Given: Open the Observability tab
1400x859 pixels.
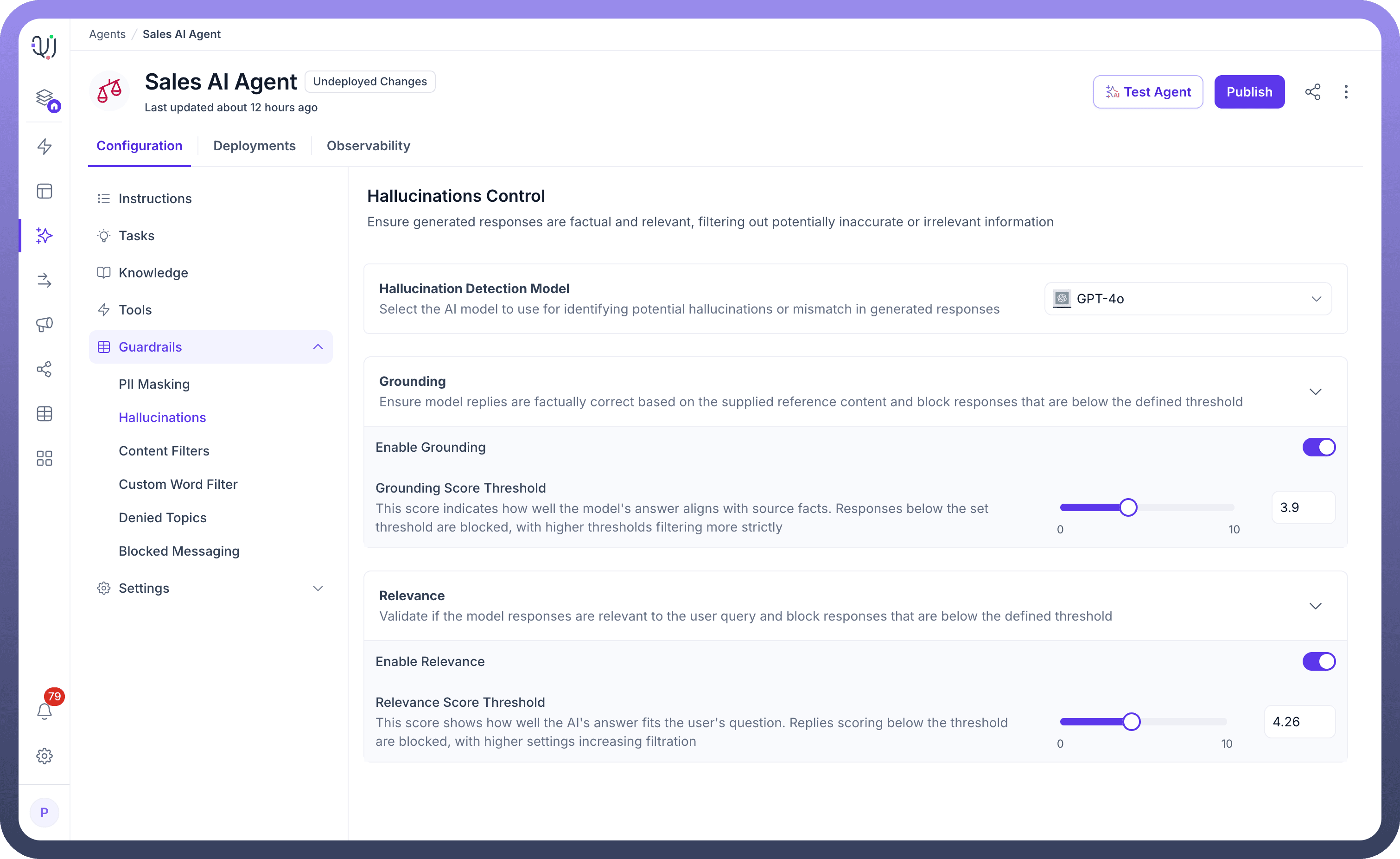Looking at the screenshot, I should click(368, 146).
